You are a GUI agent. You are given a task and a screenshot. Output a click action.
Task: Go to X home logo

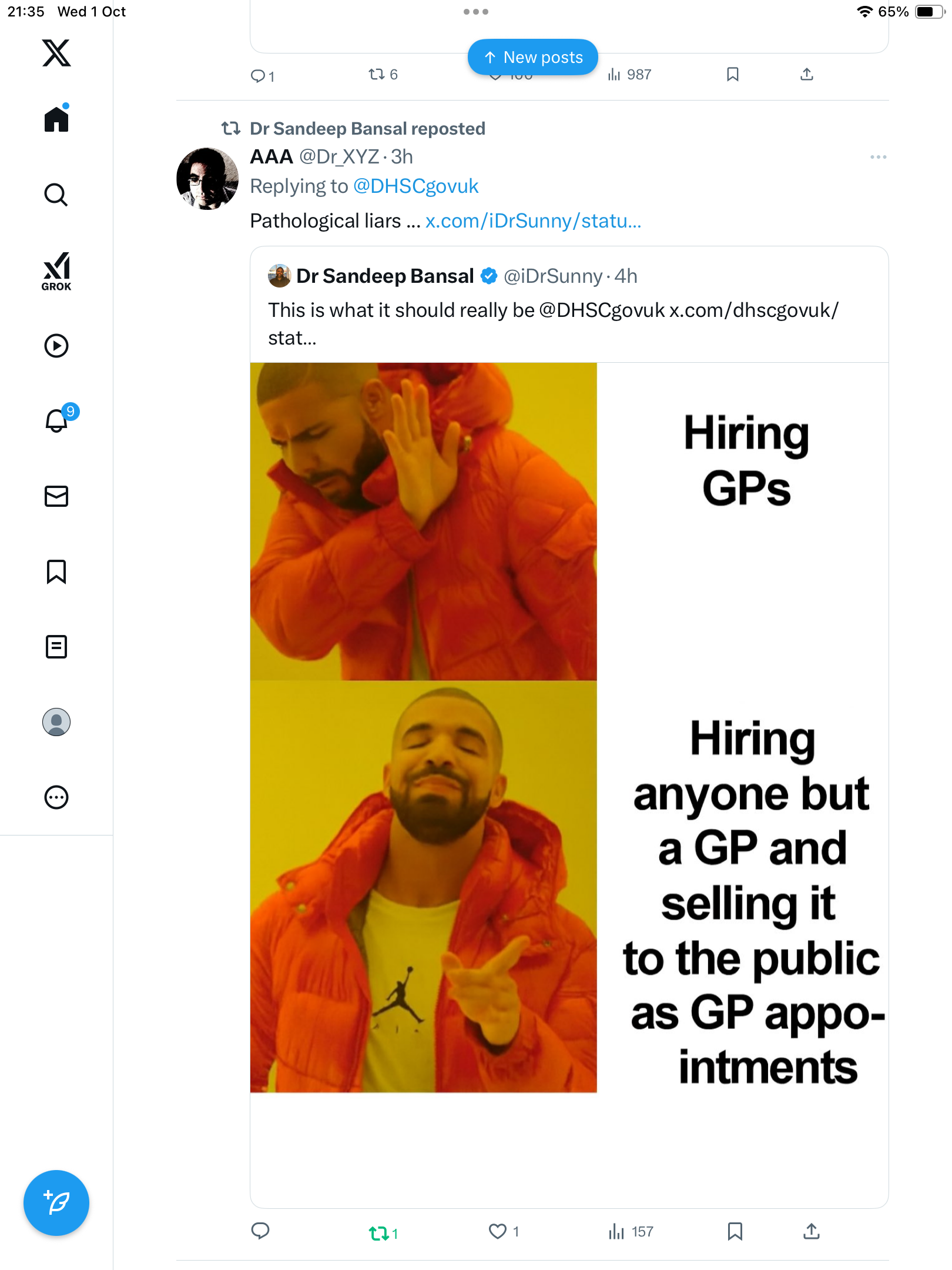56,53
